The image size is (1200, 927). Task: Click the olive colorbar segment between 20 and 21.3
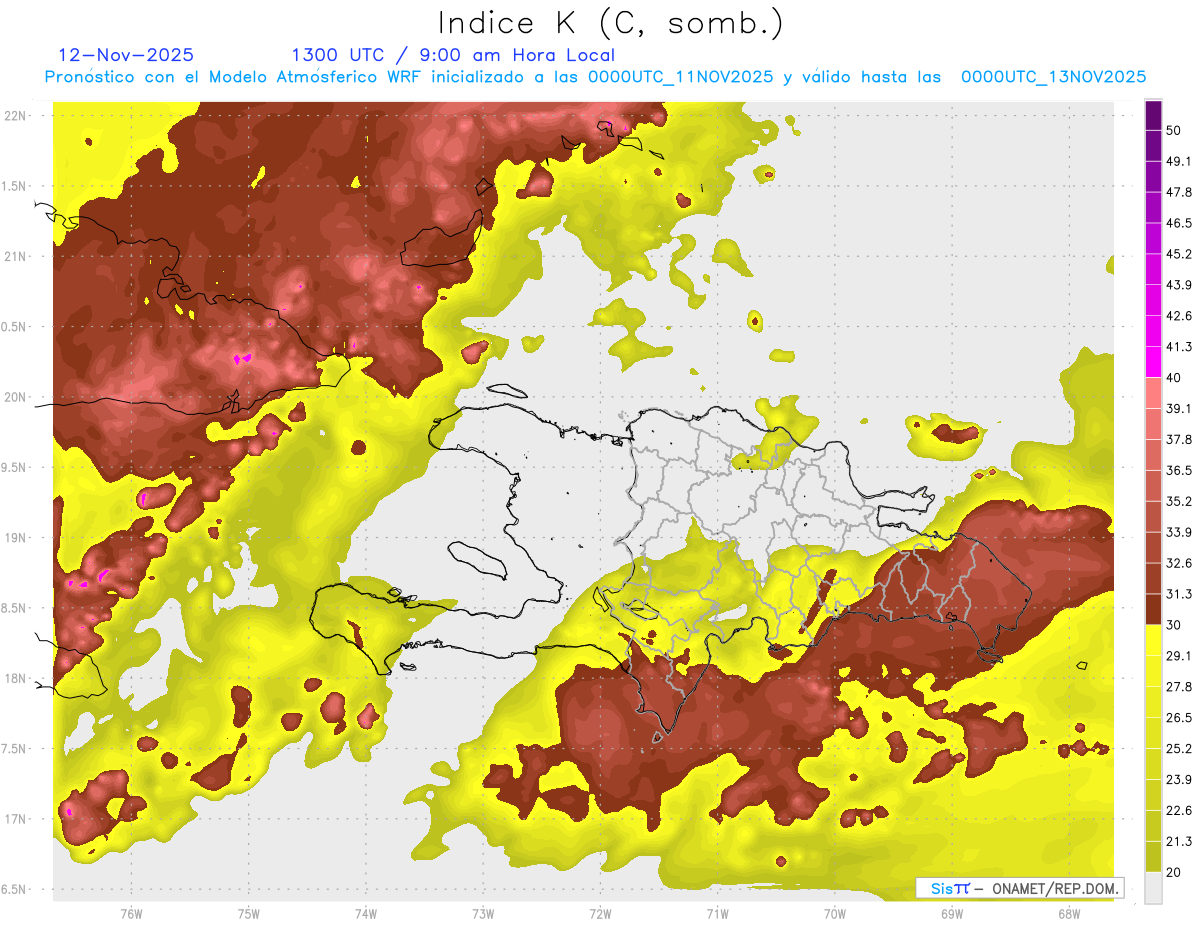point(1153,857)
